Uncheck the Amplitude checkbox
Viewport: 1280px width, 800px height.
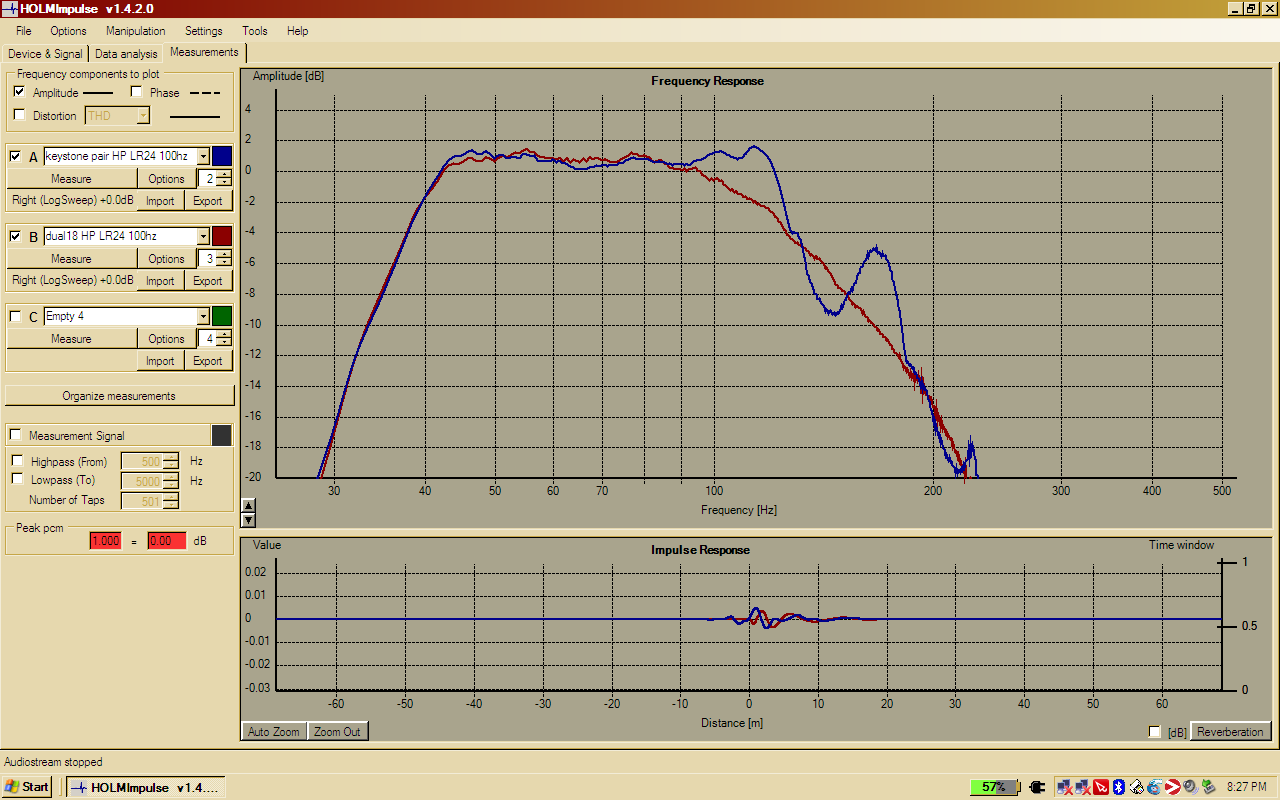pos(19,92)
